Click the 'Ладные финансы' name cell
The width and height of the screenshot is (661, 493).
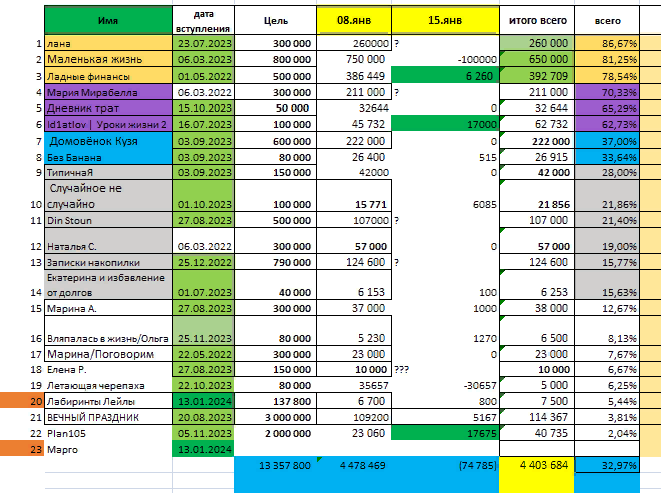coord(108,76)
